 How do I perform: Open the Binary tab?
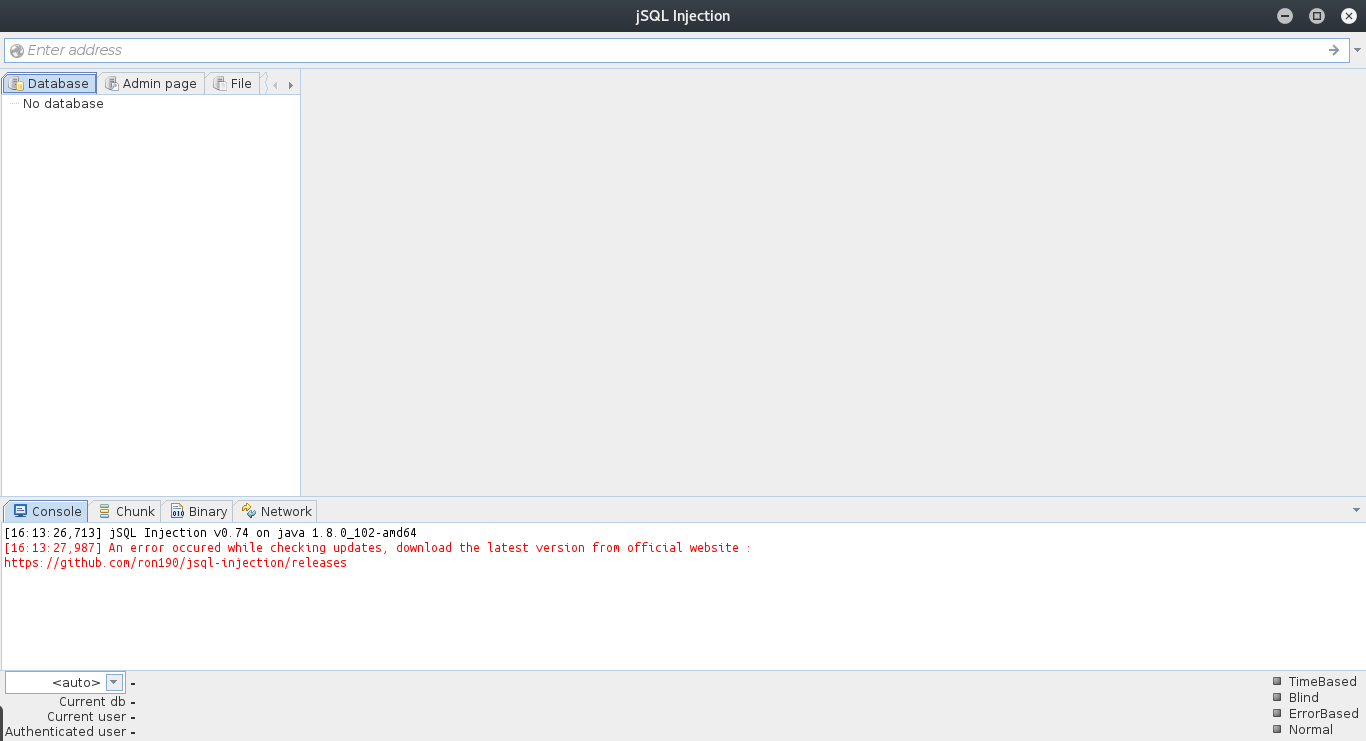point(198,511)
